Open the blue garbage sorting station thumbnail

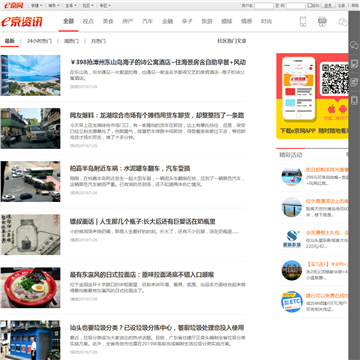(x=30, y=340)
